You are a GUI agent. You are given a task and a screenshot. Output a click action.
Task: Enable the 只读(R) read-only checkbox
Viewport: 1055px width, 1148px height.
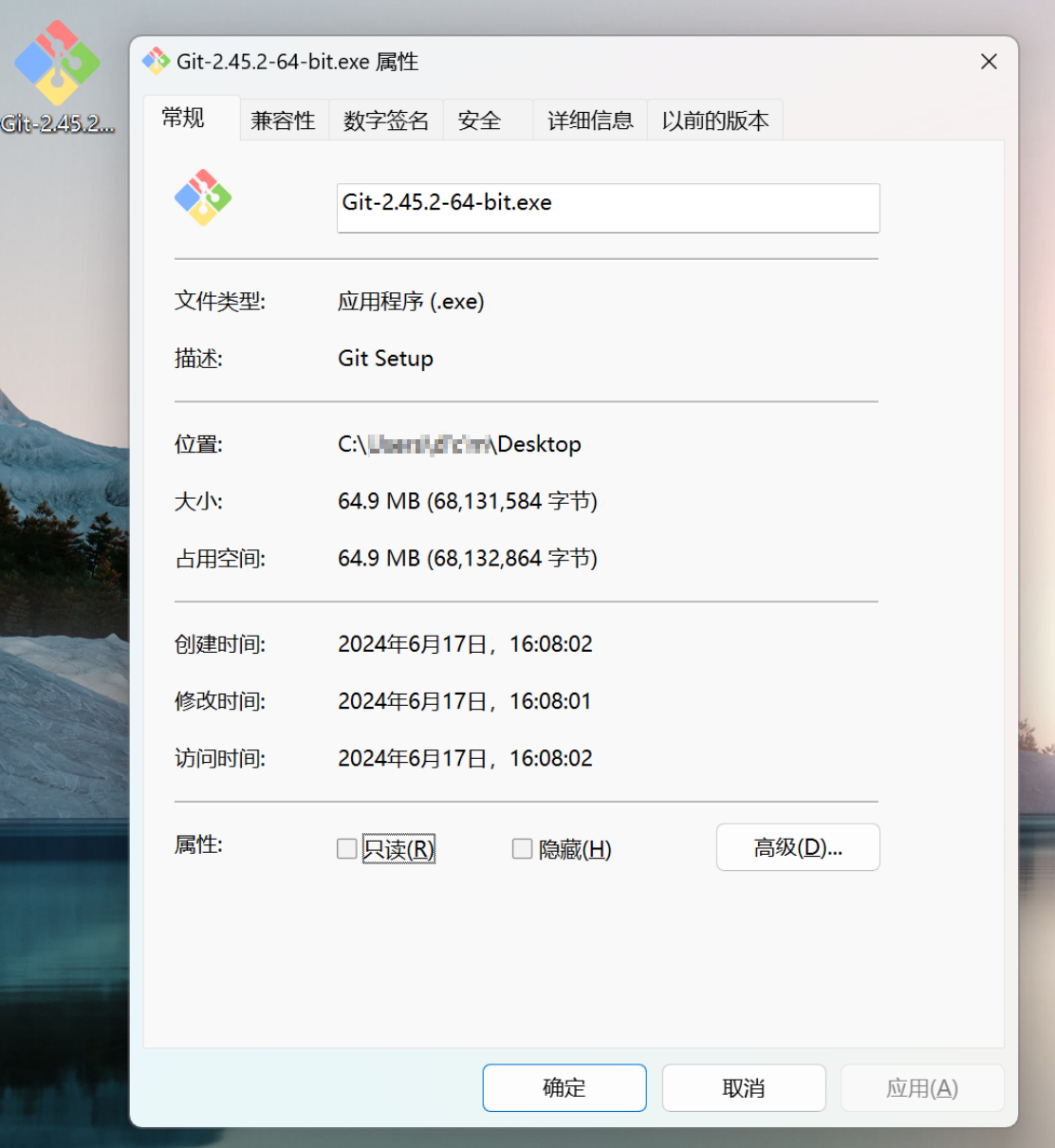(x=347, y=848)
